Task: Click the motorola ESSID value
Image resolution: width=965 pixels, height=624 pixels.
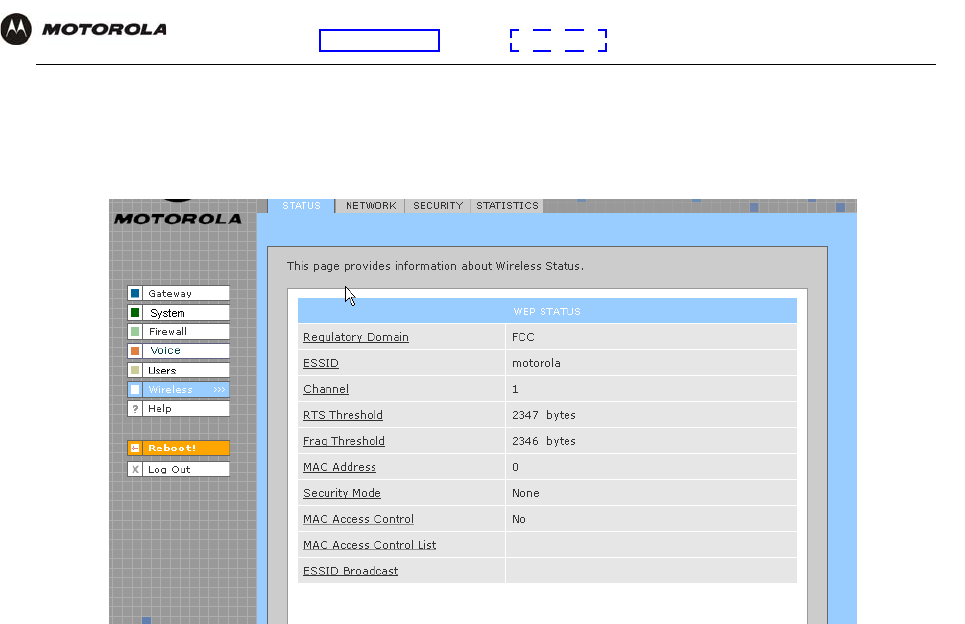Action: tap(536, 363)
